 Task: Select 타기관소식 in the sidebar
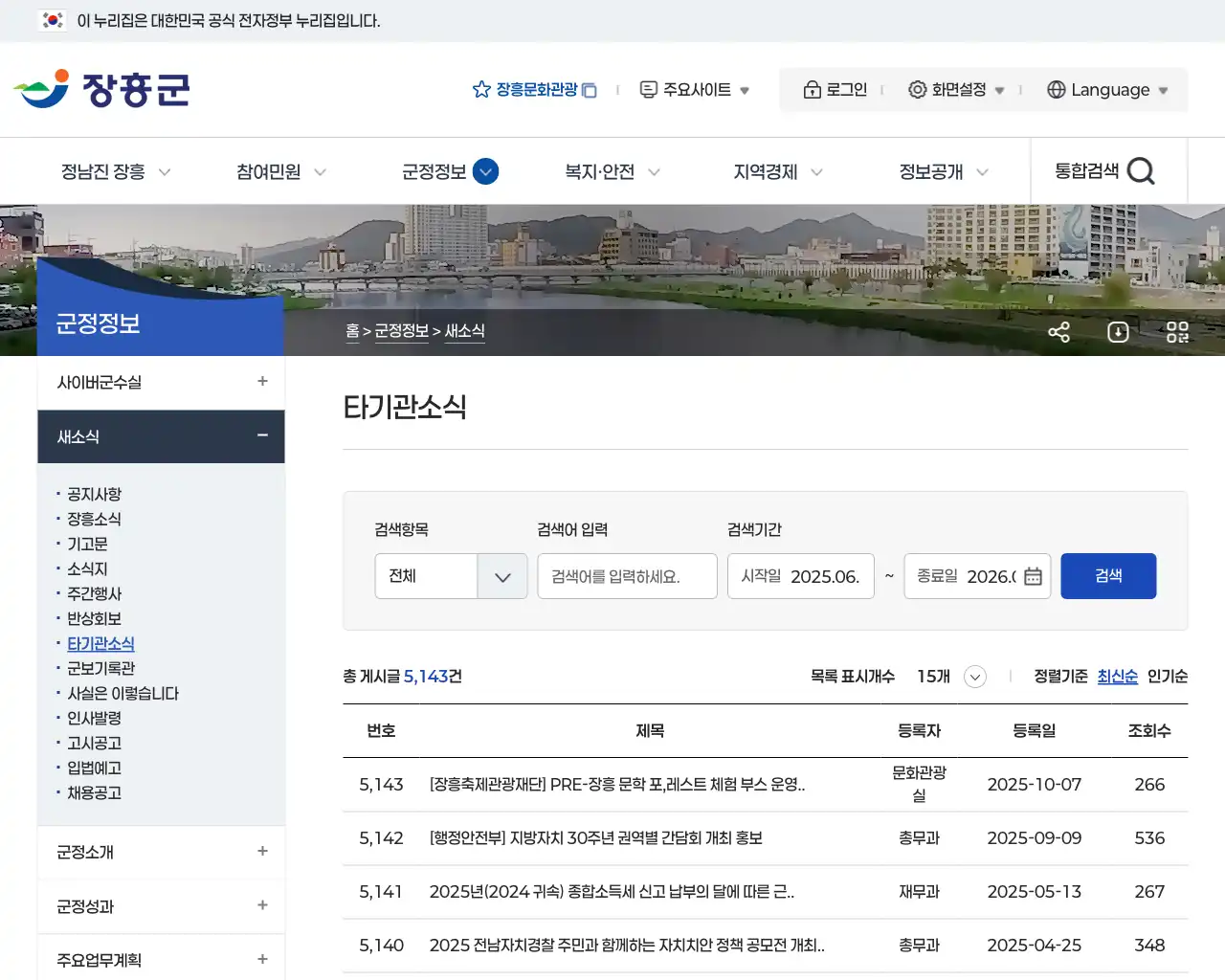click(x=100, y=643)
